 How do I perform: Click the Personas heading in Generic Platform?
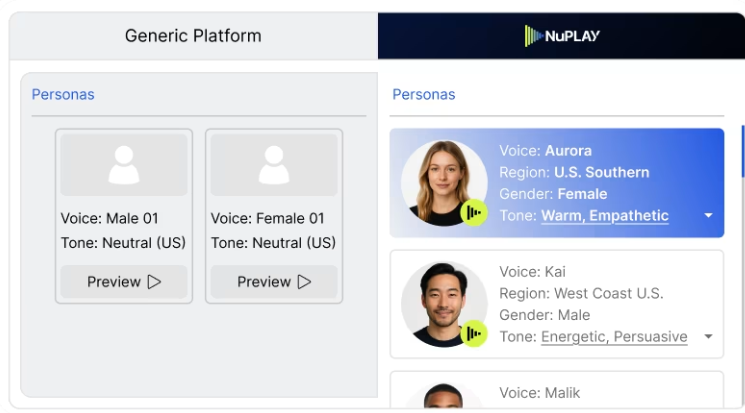click(x=63, y=95)
